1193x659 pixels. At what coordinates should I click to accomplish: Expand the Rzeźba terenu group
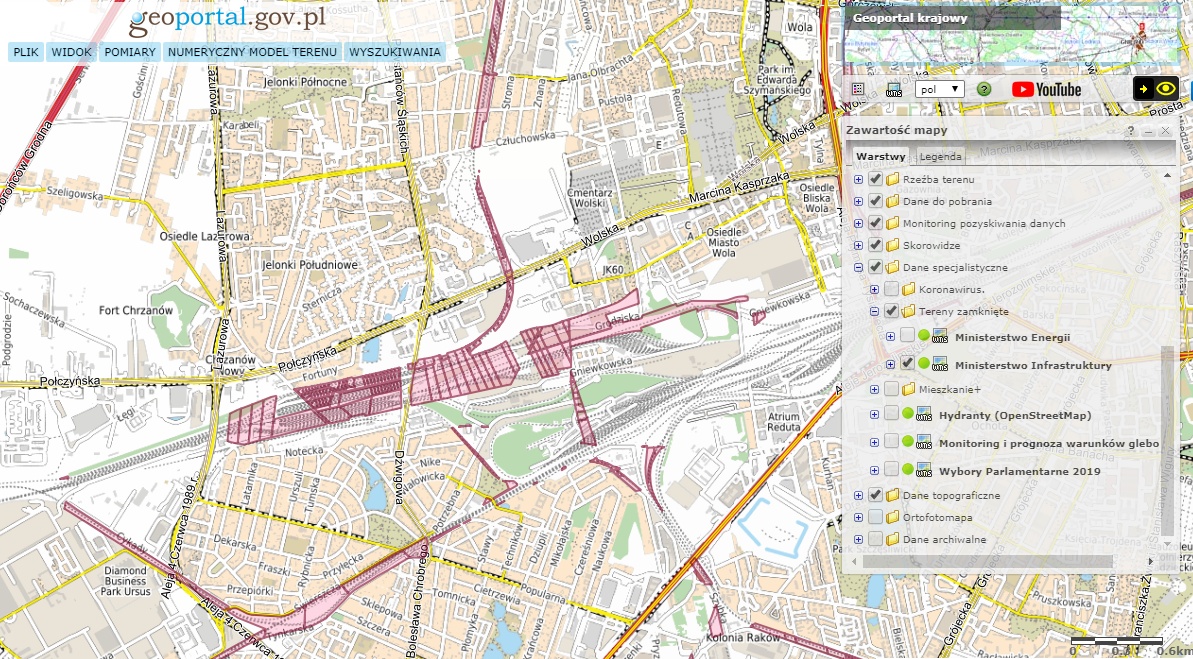(858, 180)
